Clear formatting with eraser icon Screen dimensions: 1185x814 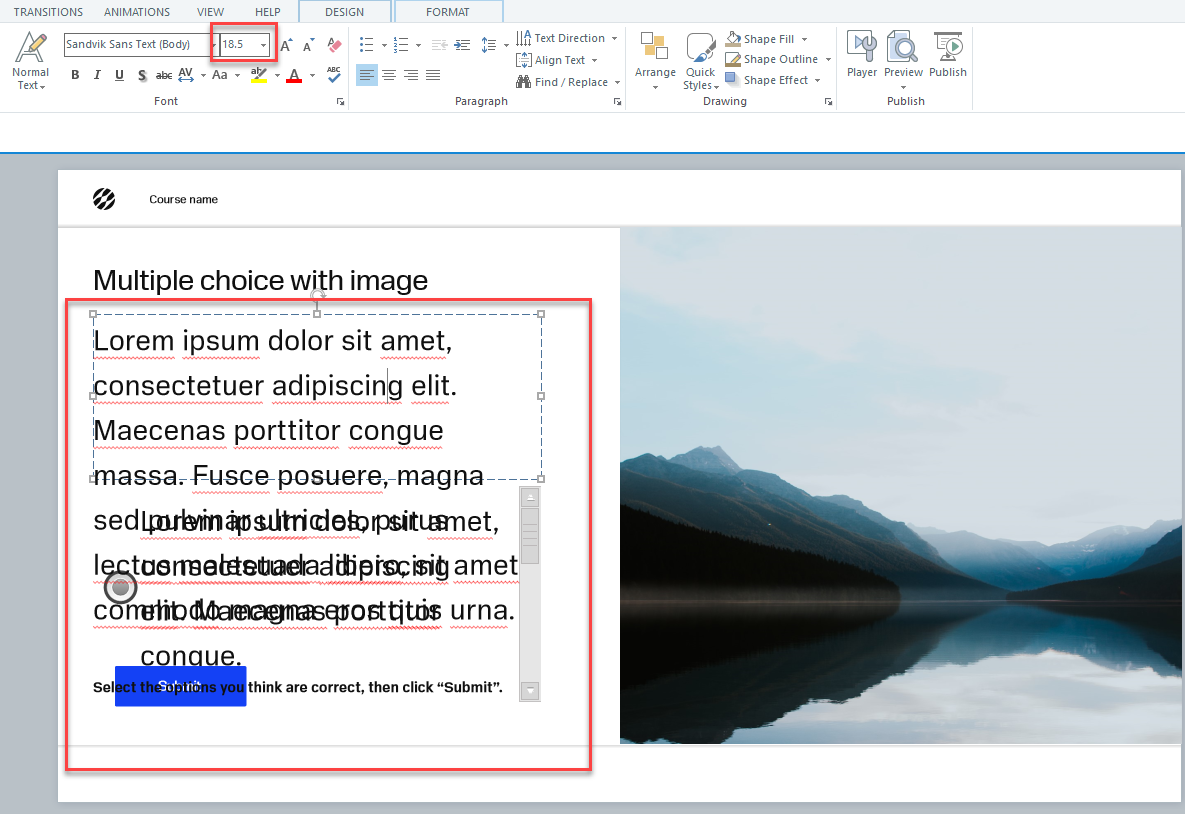click(334, 45)
